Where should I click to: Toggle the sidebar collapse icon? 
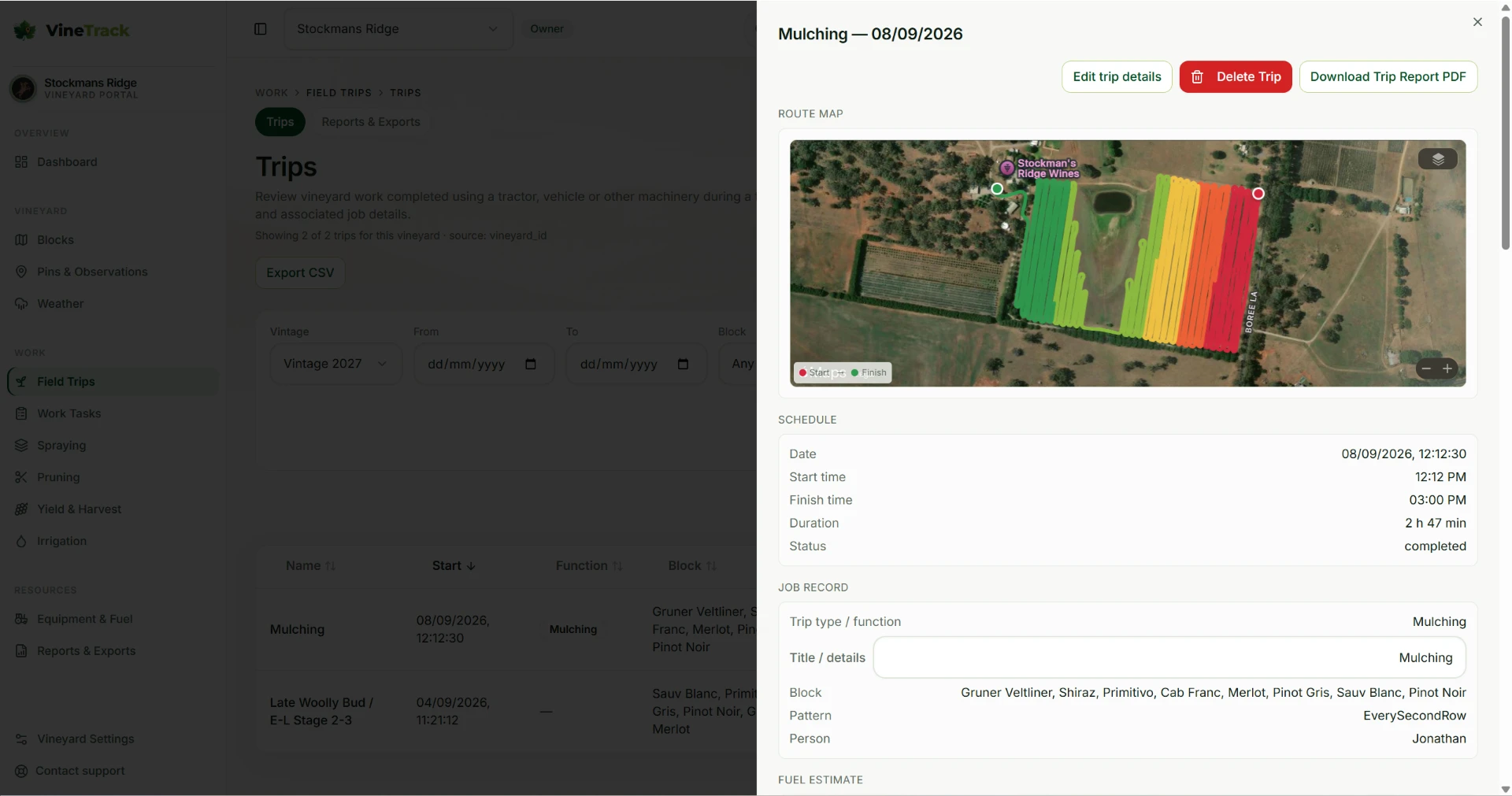tap(261, 29)
